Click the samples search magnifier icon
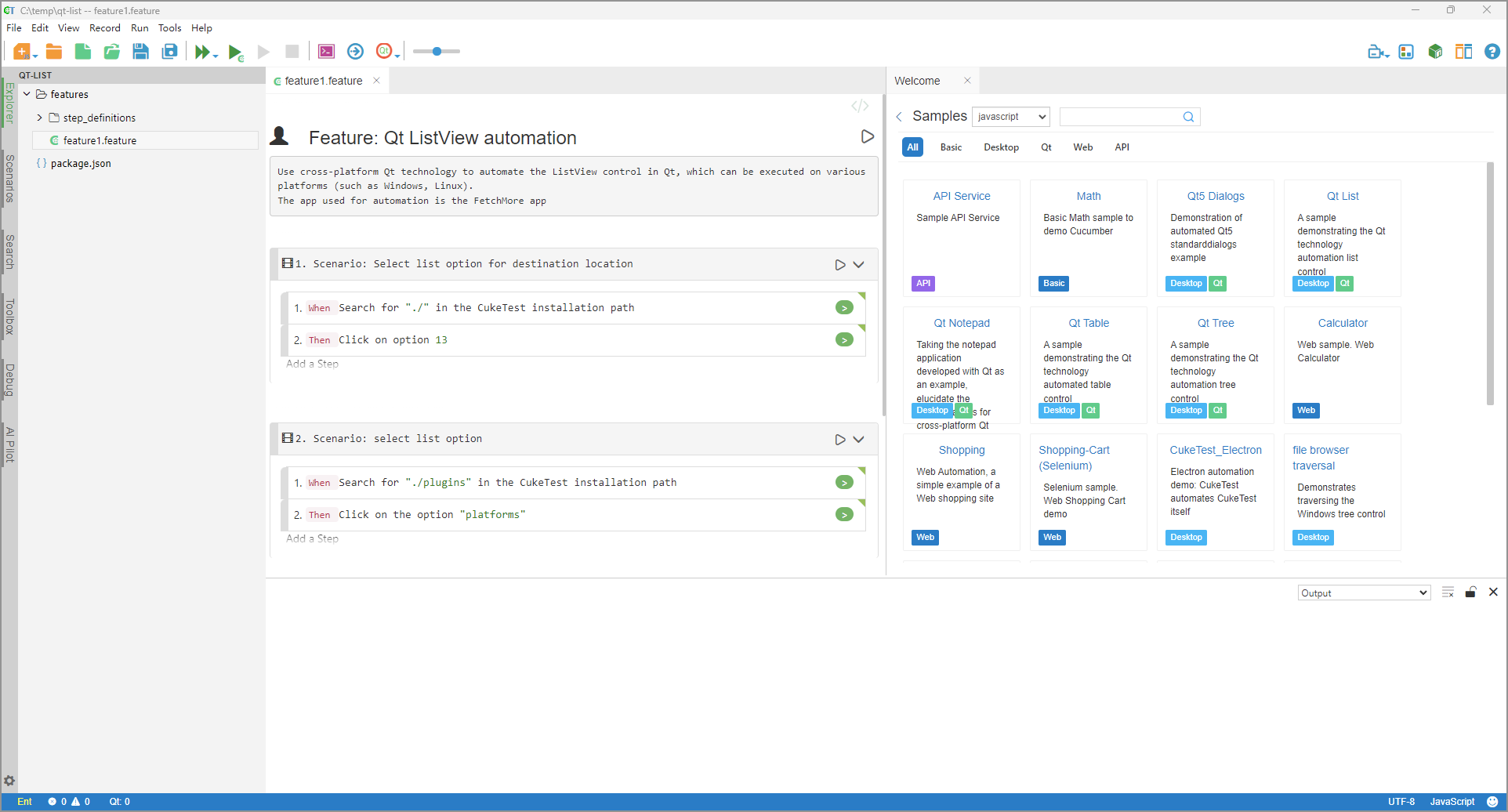Image resolution: width=1508 pixels, height=812 pixels. [1188, 117]
